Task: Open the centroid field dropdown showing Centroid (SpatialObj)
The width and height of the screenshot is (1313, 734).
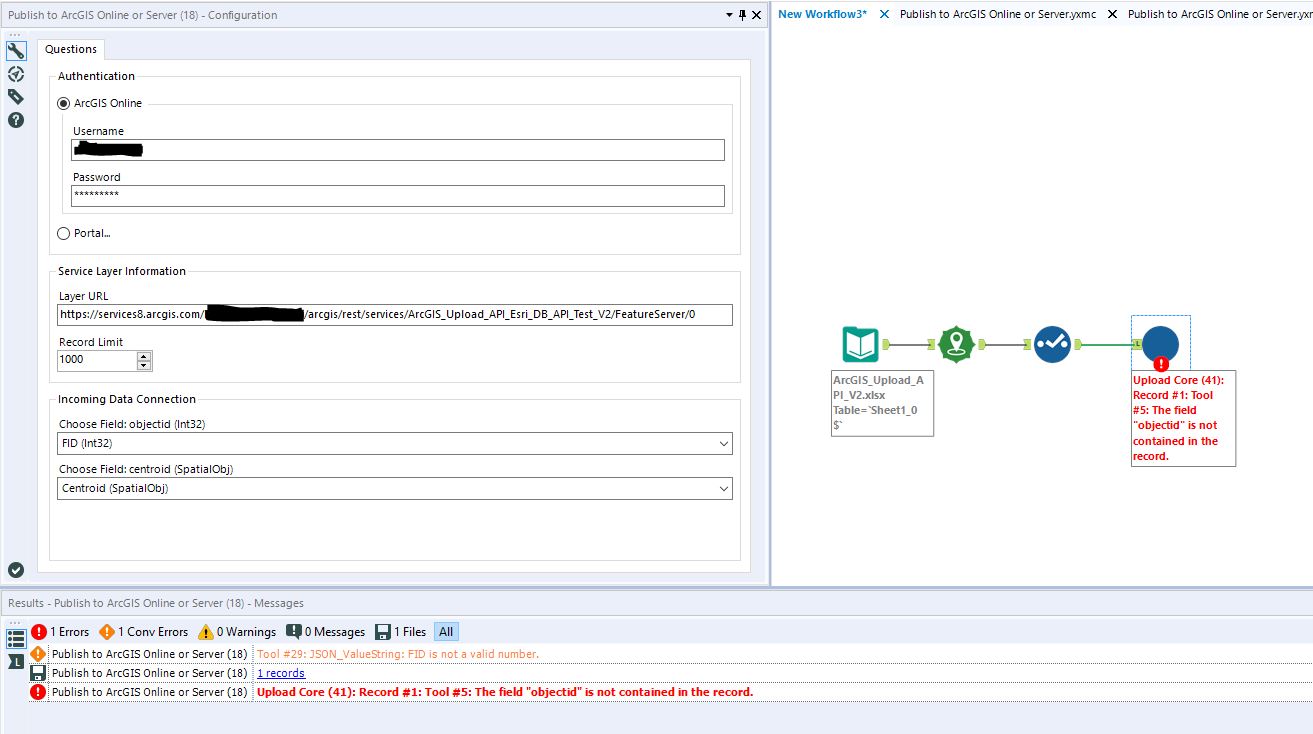Action: point(395,489)
